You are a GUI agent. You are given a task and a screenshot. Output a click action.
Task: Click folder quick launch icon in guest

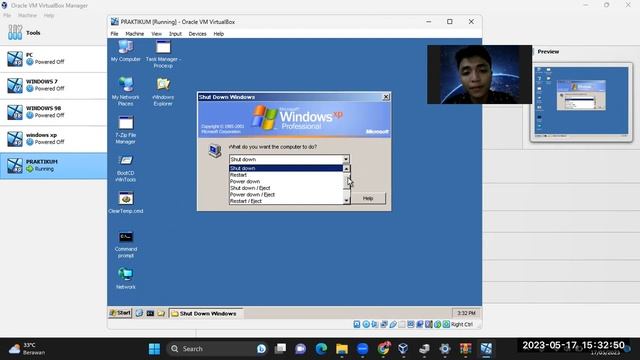[x=161, y=313]
